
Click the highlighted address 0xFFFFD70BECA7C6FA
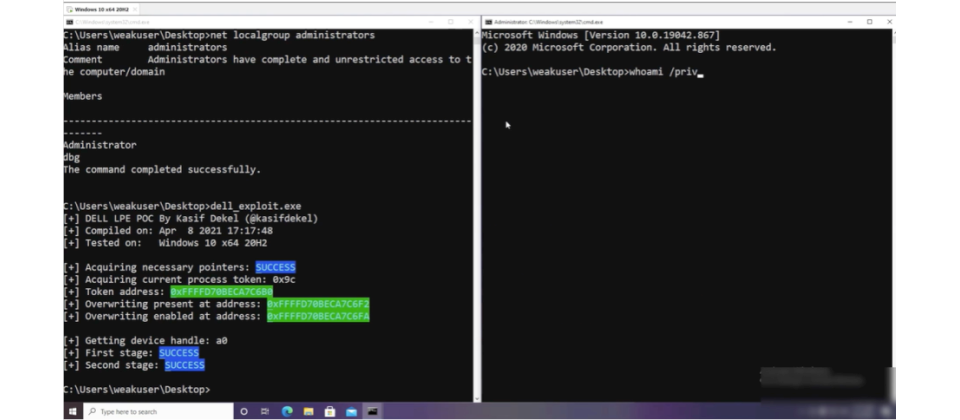(318, 317)
